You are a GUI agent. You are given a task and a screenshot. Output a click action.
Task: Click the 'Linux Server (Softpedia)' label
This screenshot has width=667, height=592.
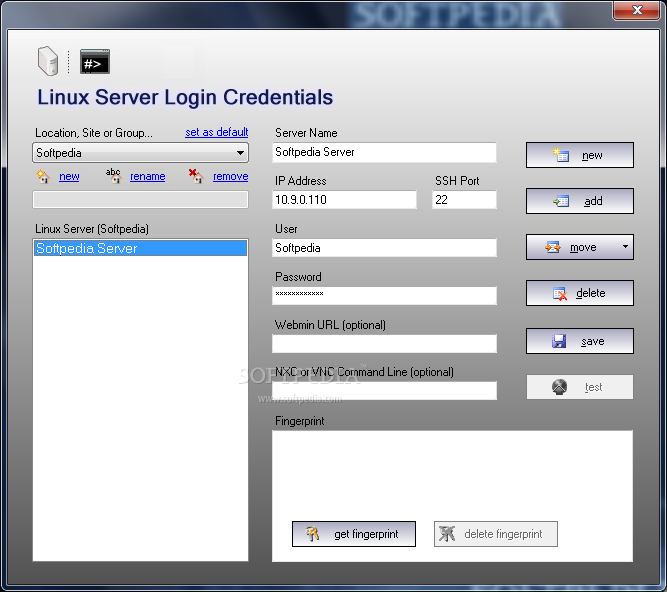[x=92, y=229]
